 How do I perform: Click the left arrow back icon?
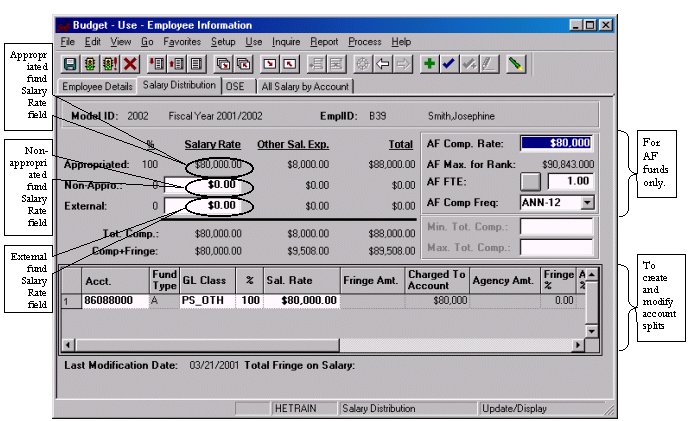point(383,64)
